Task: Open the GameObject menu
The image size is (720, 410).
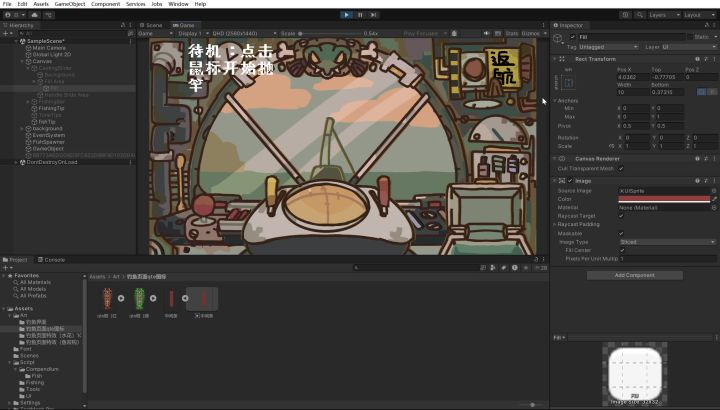Action: [x=68, y=4]
